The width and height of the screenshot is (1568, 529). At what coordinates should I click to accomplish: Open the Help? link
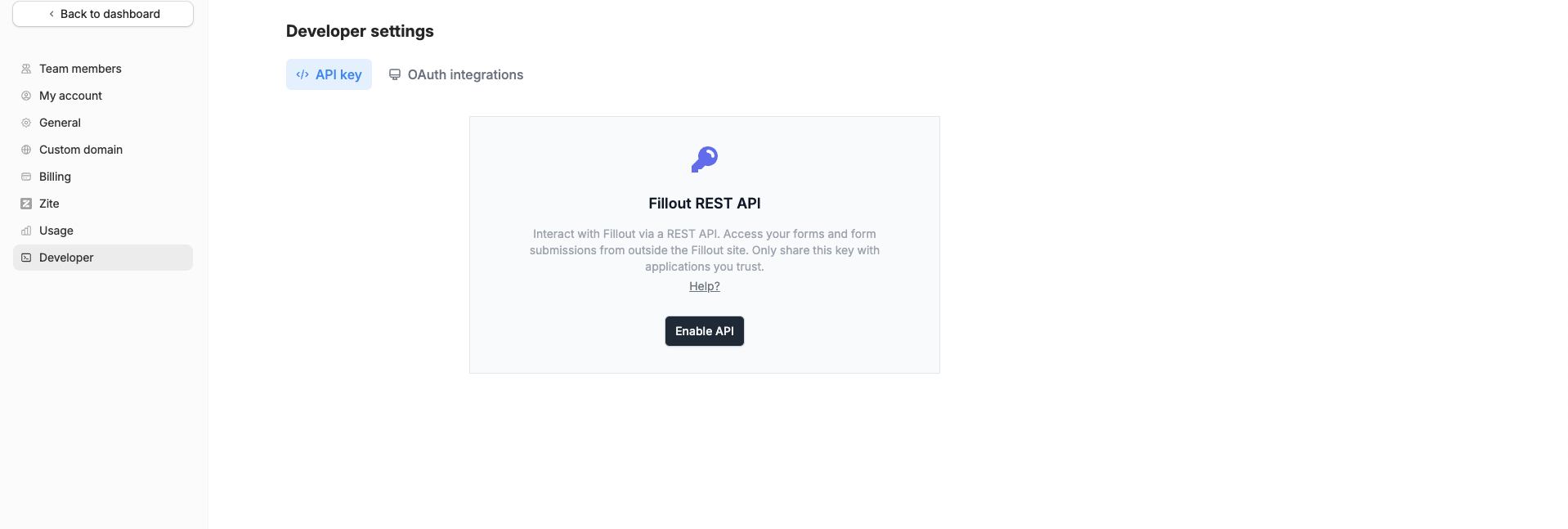705,286
